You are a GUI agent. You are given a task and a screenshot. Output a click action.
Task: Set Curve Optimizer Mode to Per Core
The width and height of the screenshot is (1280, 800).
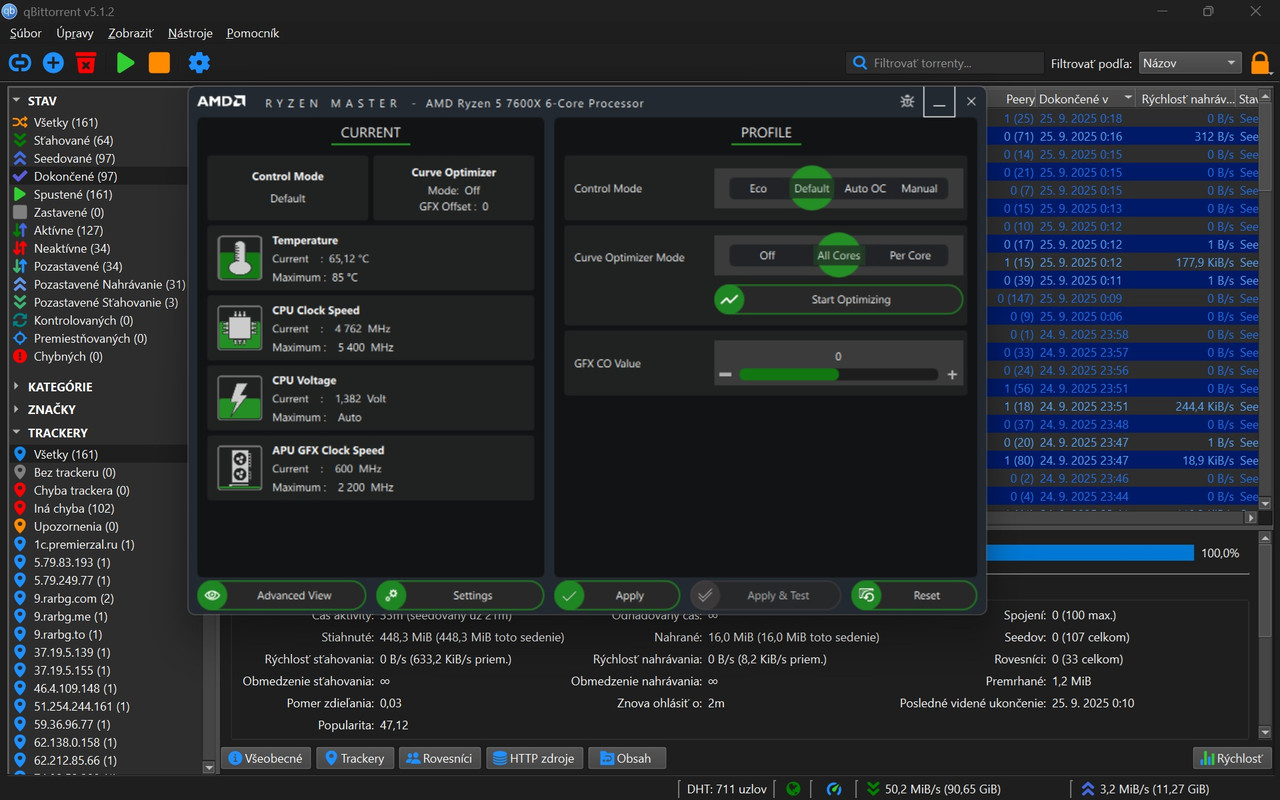[910, 255]
